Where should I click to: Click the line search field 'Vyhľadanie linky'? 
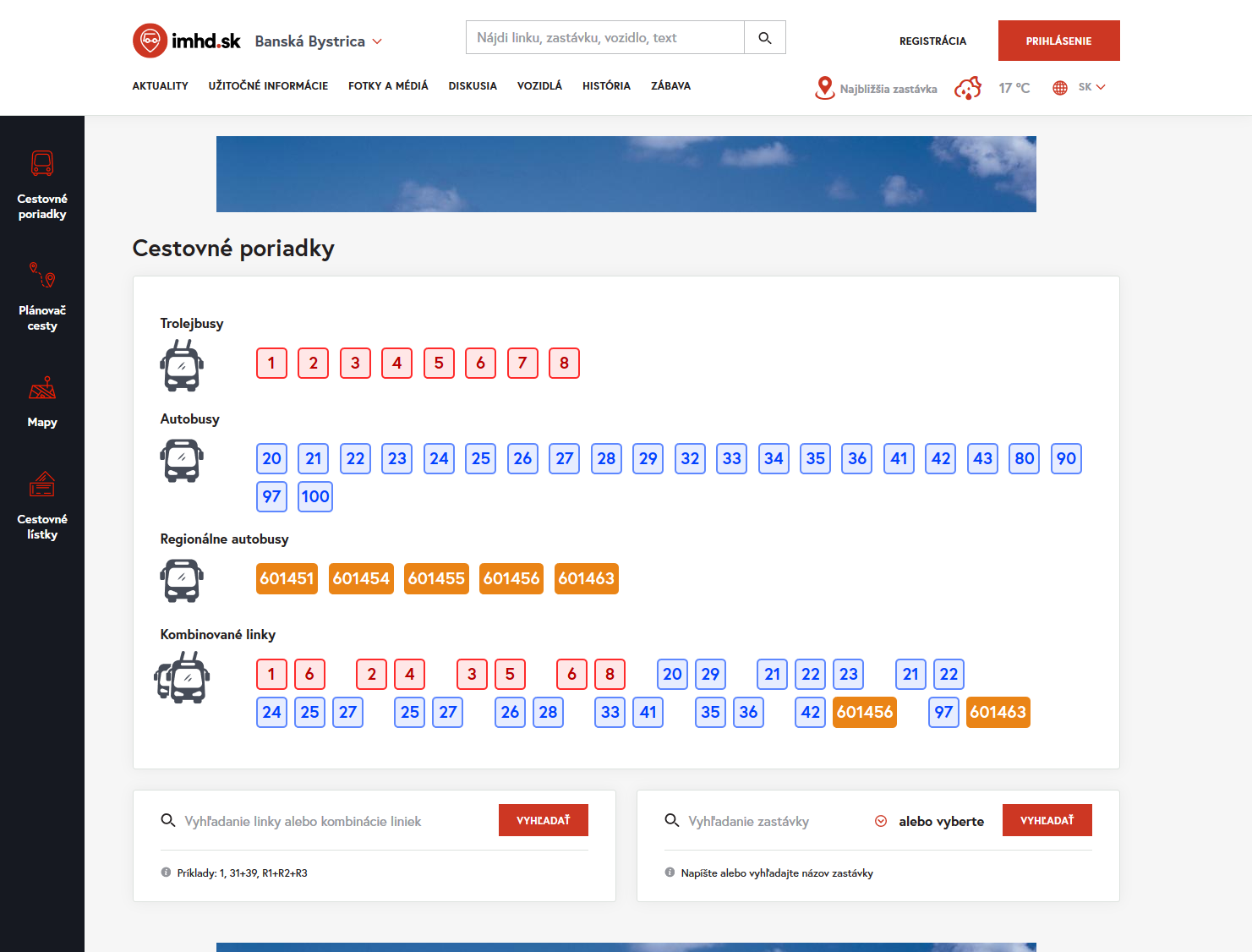[334, 821]
